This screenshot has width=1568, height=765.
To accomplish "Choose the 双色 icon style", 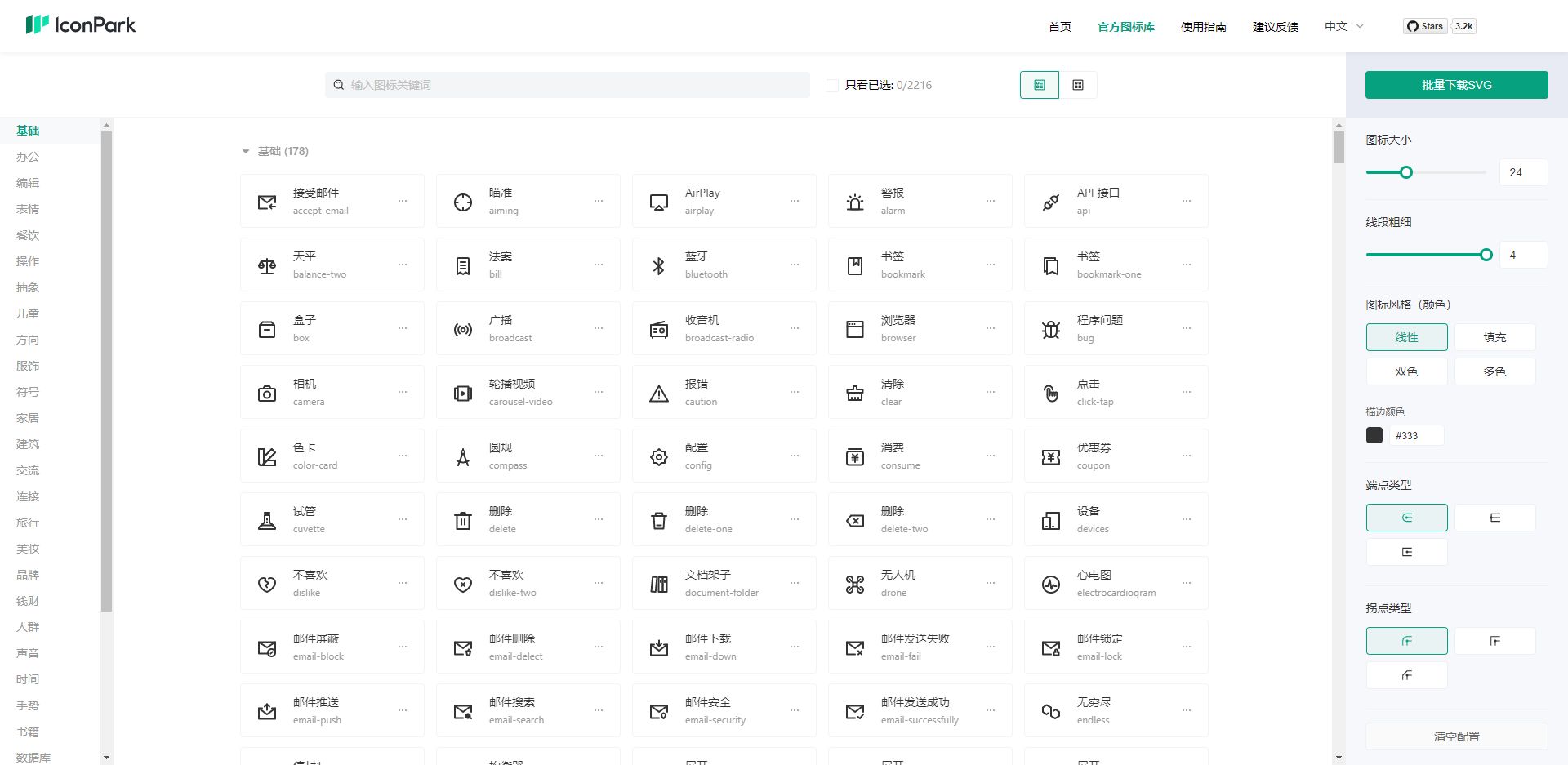I will [1406, 371].
